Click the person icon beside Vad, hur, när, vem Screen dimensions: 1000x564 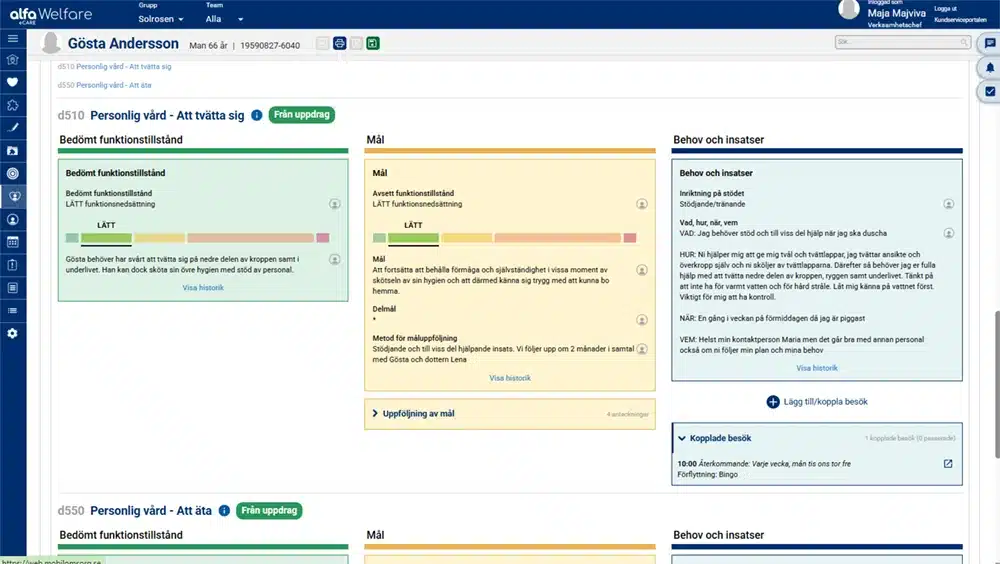(948, 234)
